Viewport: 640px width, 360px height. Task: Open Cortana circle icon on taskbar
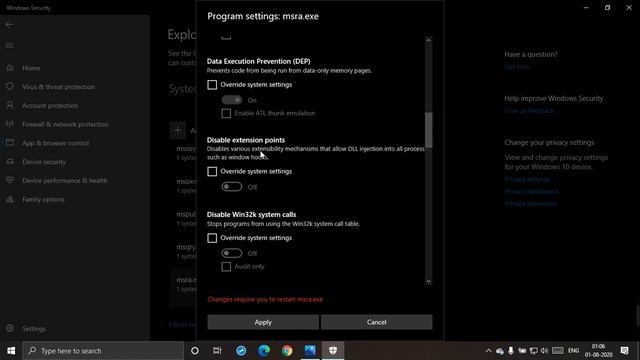pyautogui.click(x=195, y=351)
